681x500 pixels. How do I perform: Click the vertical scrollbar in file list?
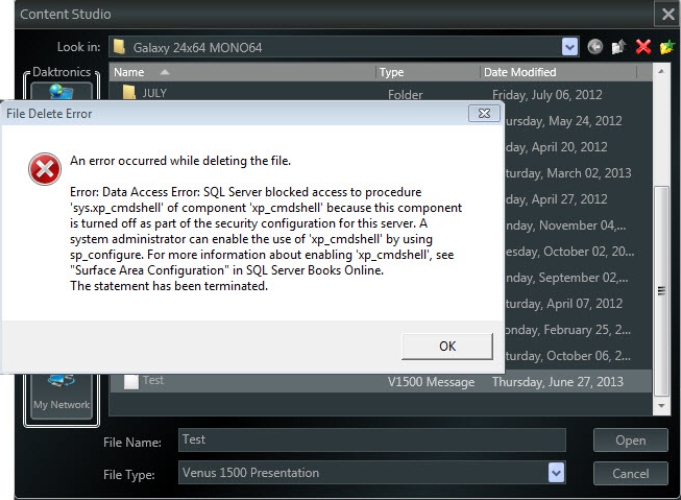[661, 290]
